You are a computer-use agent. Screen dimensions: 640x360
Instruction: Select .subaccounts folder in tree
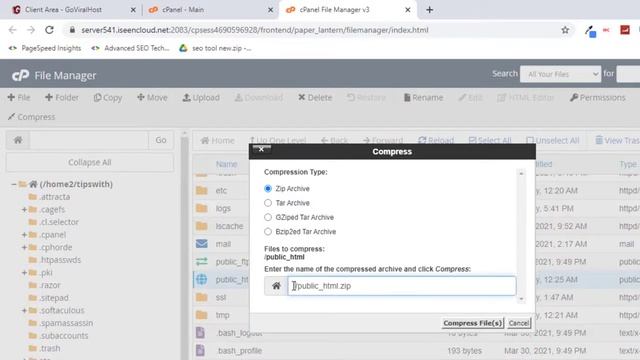pos(64,336)
